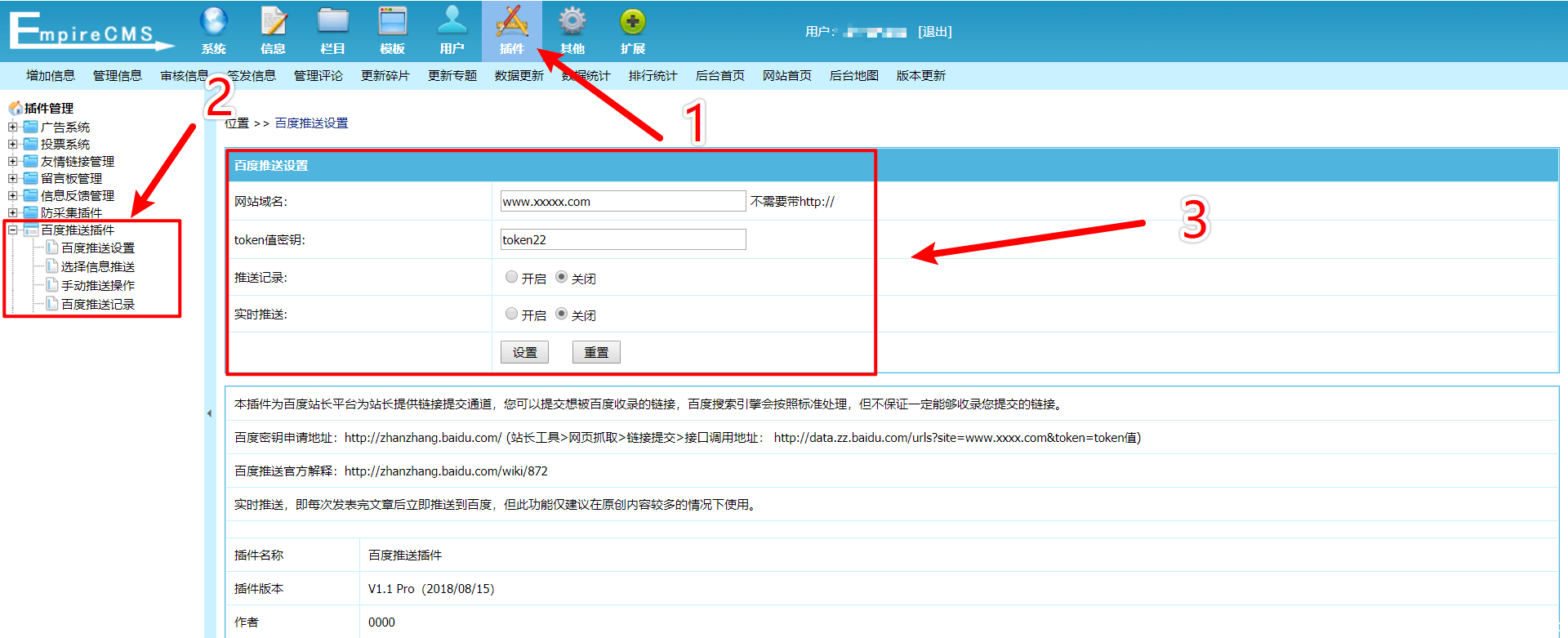
Task: Click the 退出 logout link
Action: point(935,32)
